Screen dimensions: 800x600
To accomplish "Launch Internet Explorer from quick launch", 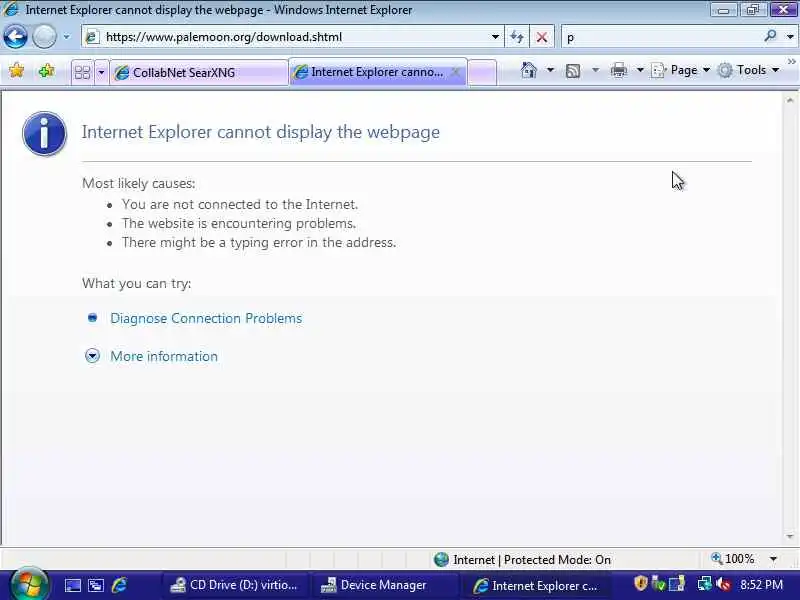I will pos(119,585).
